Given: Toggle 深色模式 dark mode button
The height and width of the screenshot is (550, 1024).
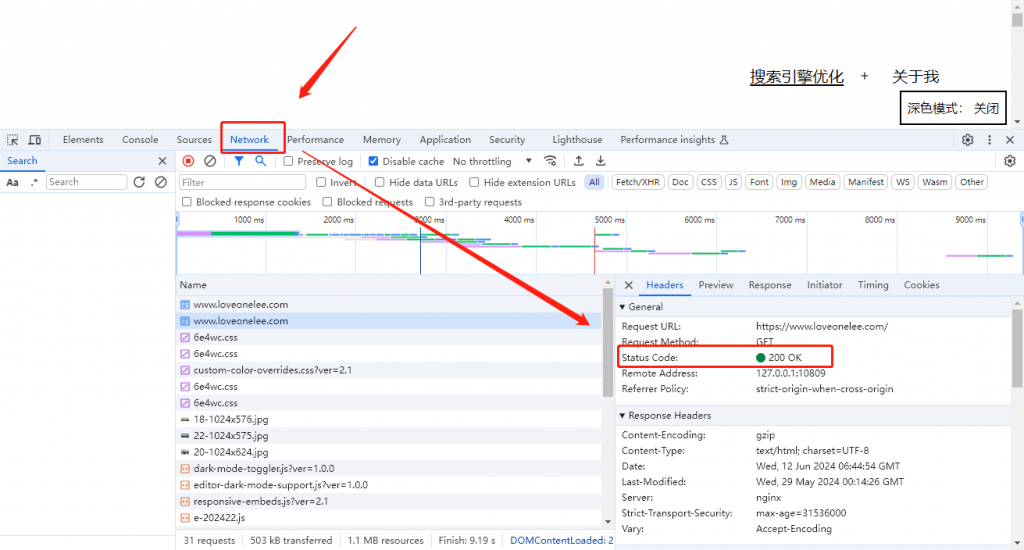Looking at the screenshot, I should [953, 108].
